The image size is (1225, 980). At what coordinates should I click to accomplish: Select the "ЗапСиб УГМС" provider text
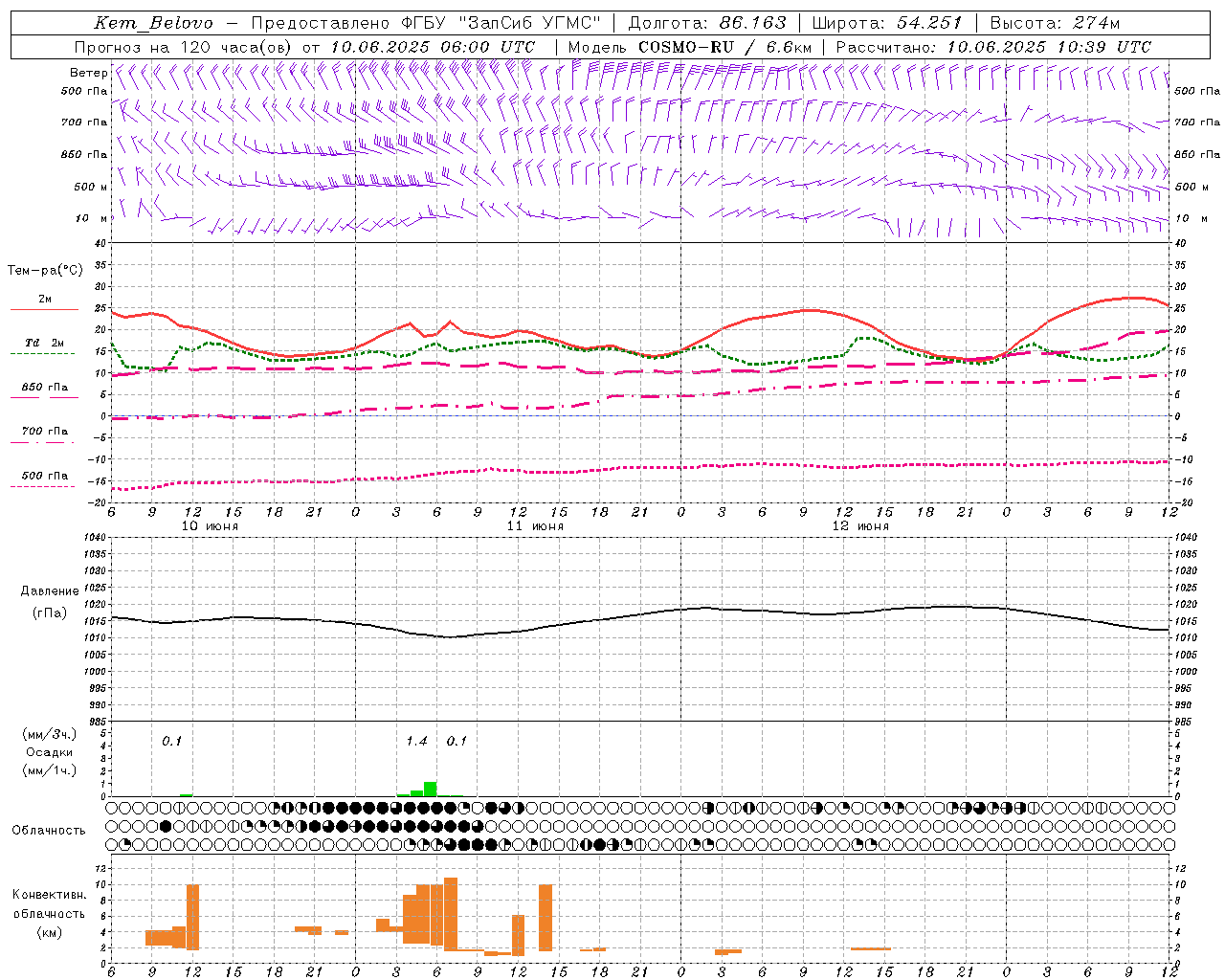click(x=530, y=23)
